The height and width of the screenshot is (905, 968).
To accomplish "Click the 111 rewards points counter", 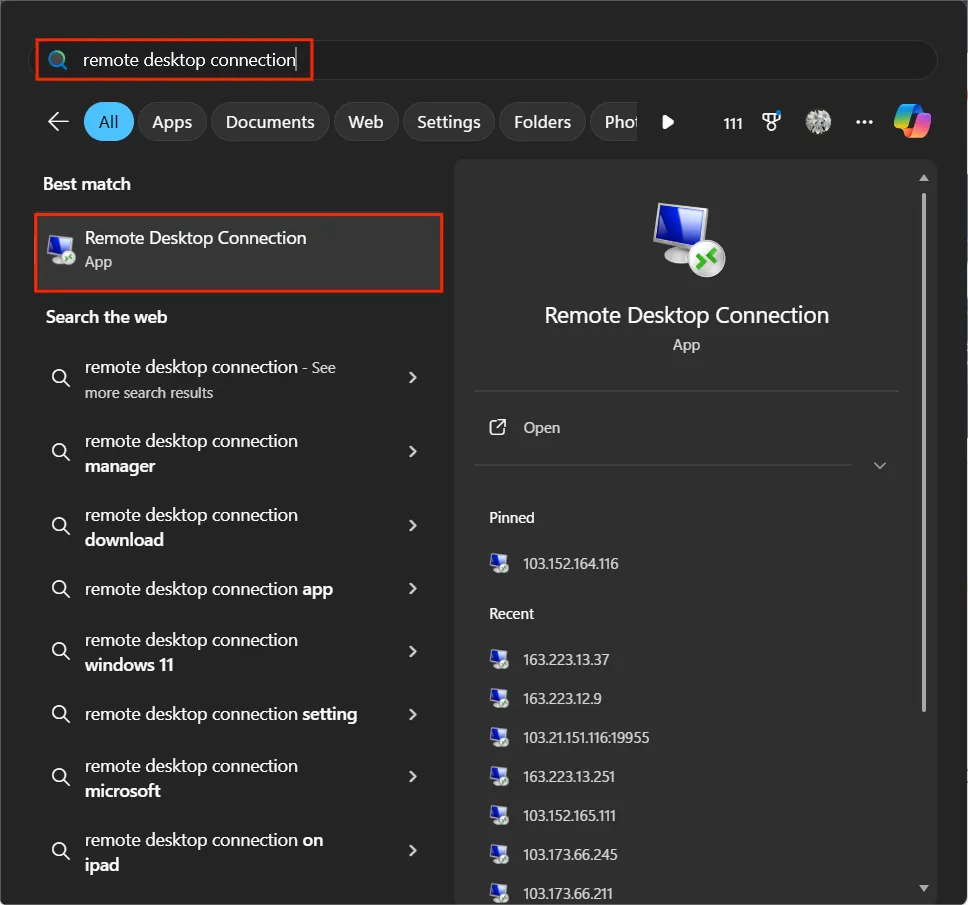I will point(732,123).
